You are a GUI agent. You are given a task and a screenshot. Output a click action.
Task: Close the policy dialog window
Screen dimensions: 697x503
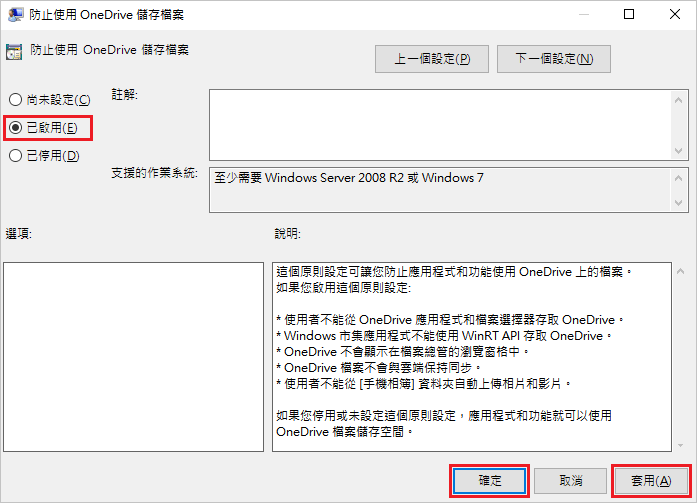tap(675, 14)
